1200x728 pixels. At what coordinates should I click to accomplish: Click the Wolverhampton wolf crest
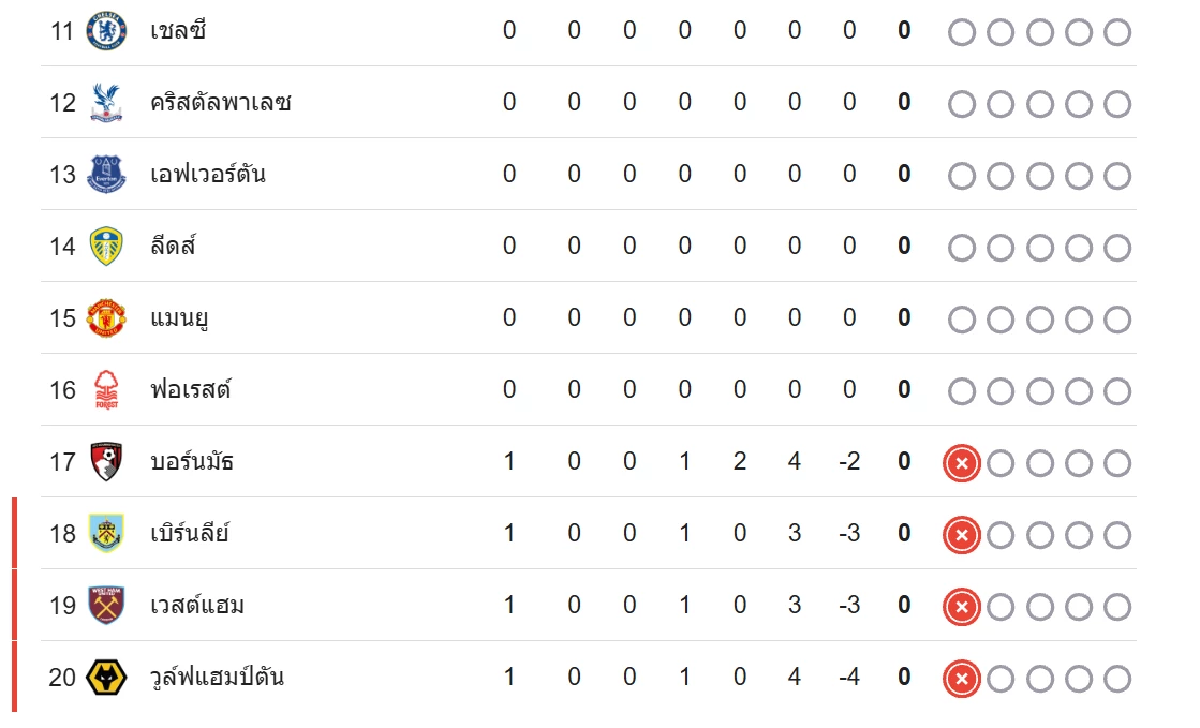[x=106, y=677]
